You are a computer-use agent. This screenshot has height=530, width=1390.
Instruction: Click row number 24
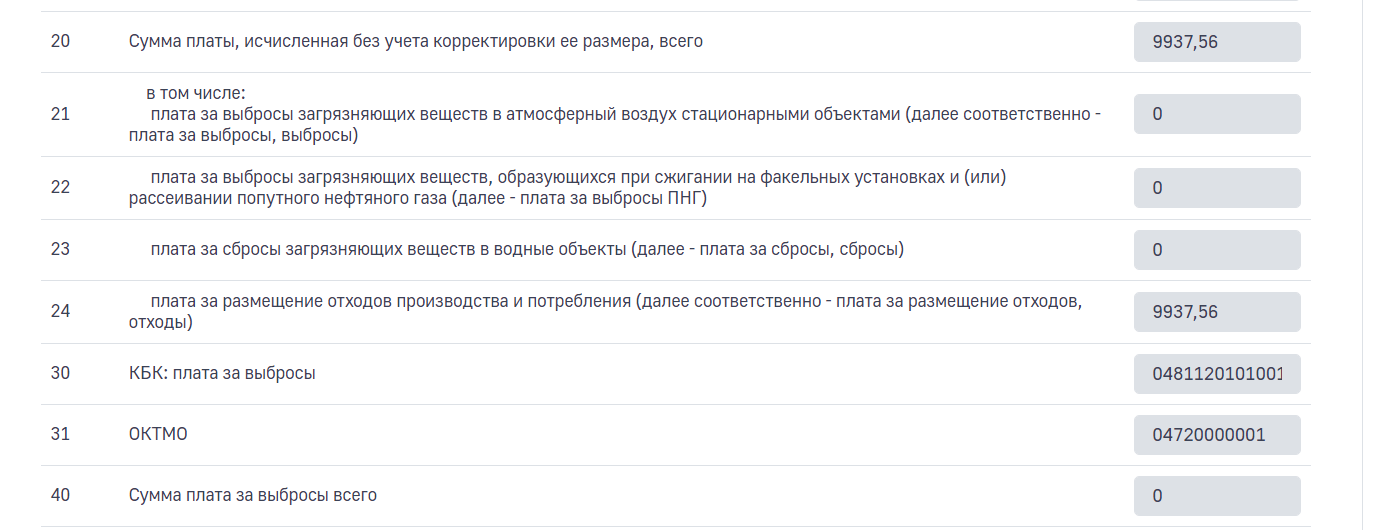click(60, 311)
